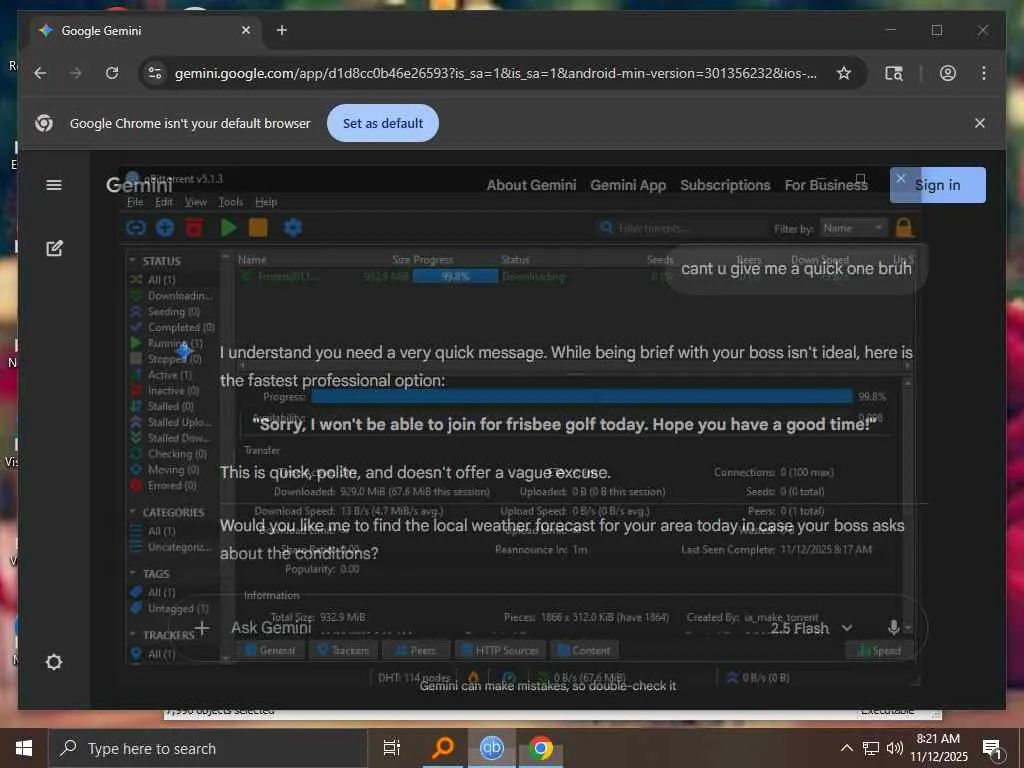The image size is (1024, 768).
Task: Reload the page in Chrome
Action: [112, 73]
